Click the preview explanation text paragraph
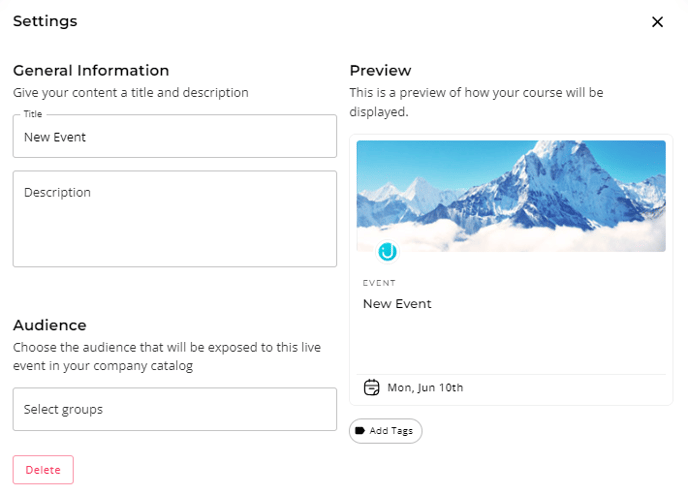This screenshot has height=495, width=688. (477, 102)
